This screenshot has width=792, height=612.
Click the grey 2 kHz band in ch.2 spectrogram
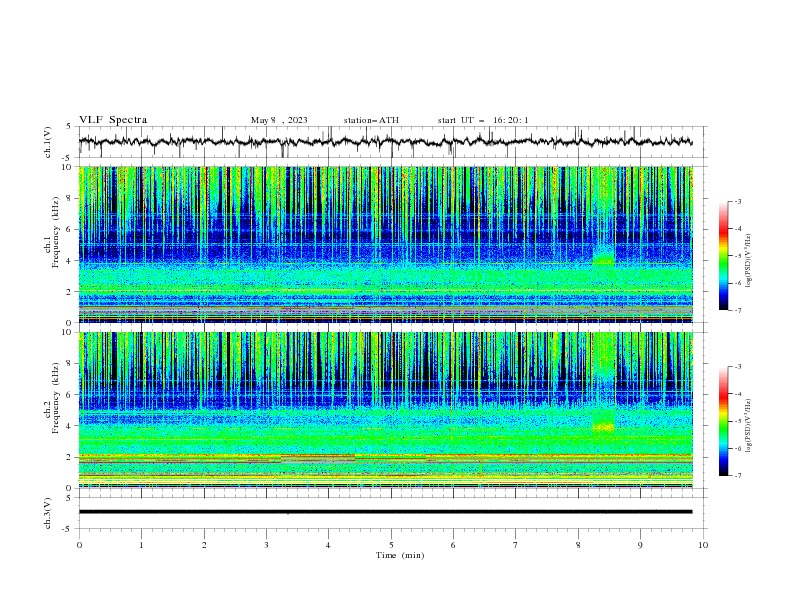pyautogui.click(x=318, y=459)
